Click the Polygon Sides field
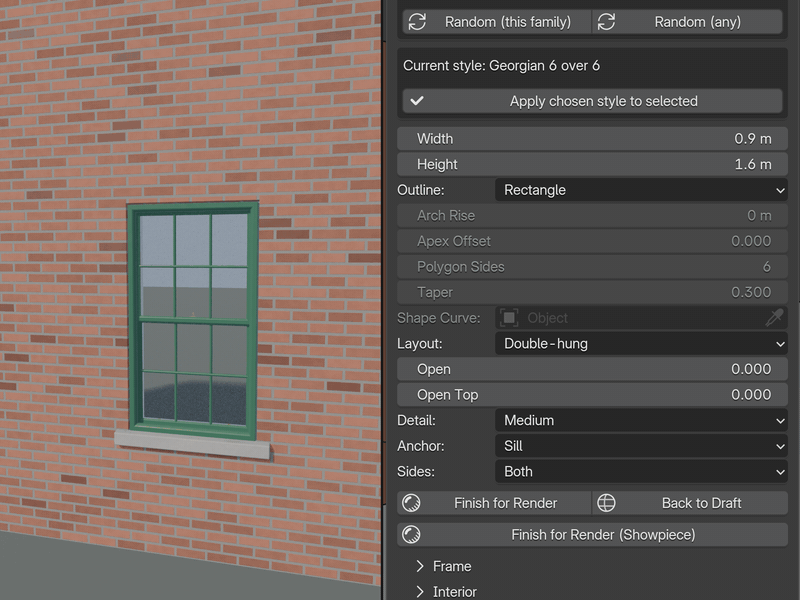 (592, 266)
